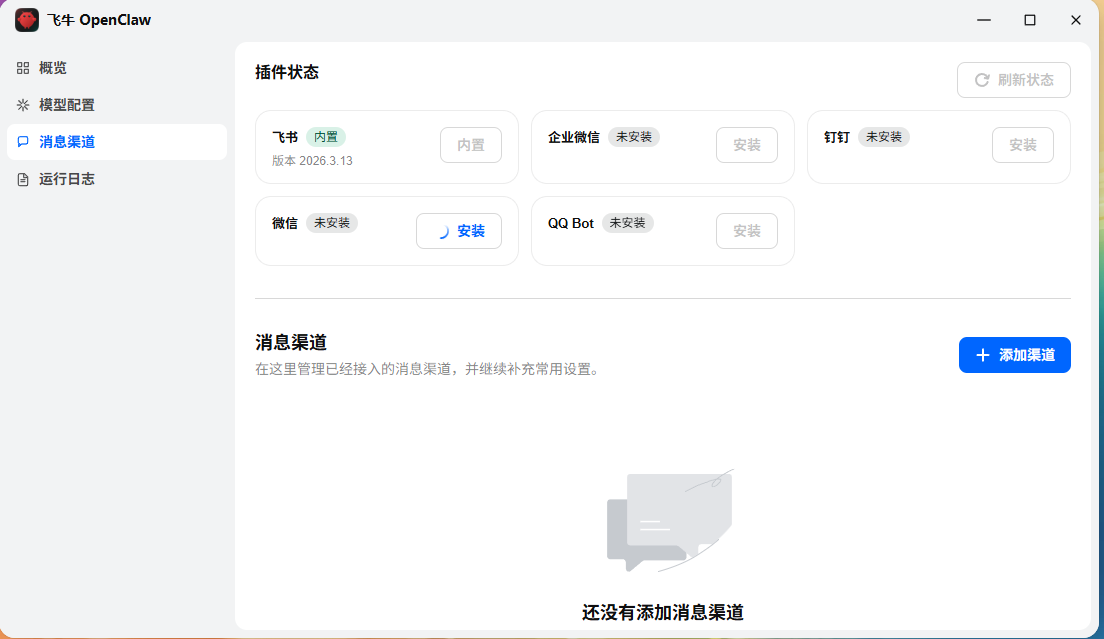Install the 钉钉 plugin
The height and width of the screenshot is (639, 1104).
pyautogui.click(x=1022, y=145)
